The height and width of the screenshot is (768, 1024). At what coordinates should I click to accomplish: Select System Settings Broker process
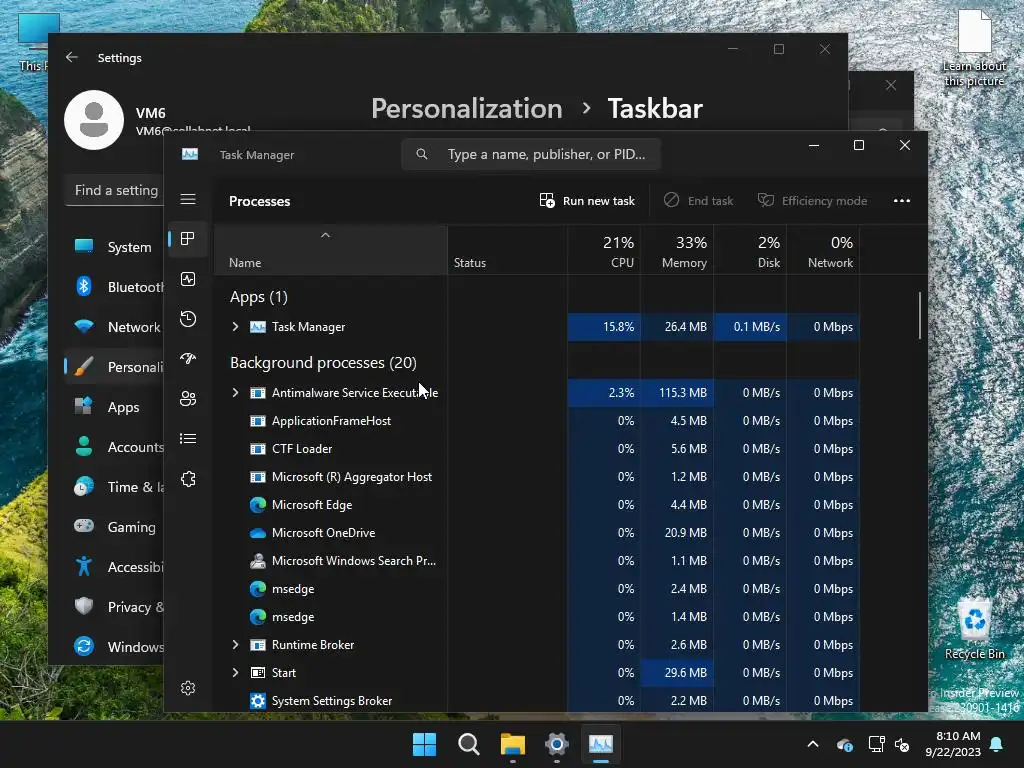[x=332, y=701]
